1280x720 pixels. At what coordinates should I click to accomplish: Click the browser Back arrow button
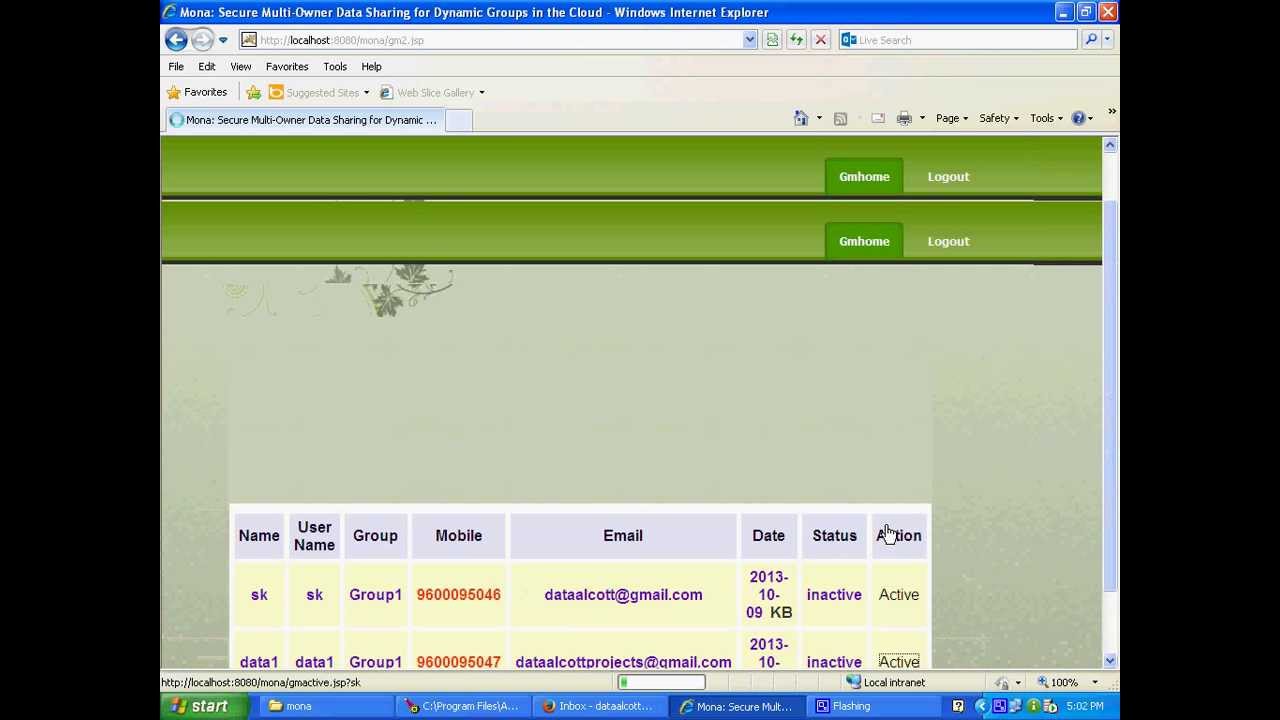176,40
